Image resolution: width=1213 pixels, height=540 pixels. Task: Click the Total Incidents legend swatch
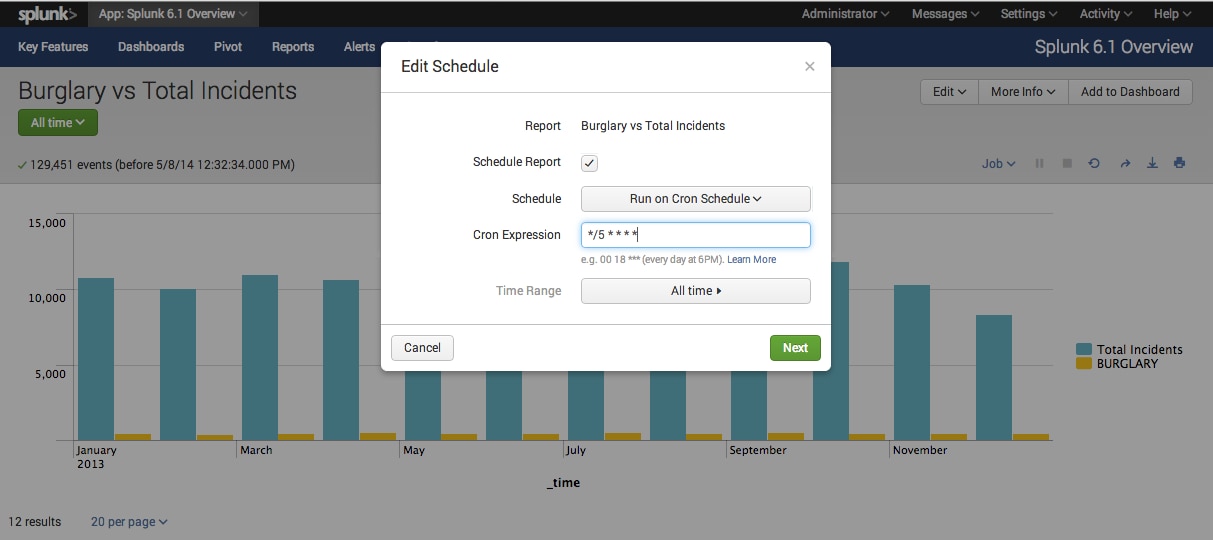[x=1084, y=349]
